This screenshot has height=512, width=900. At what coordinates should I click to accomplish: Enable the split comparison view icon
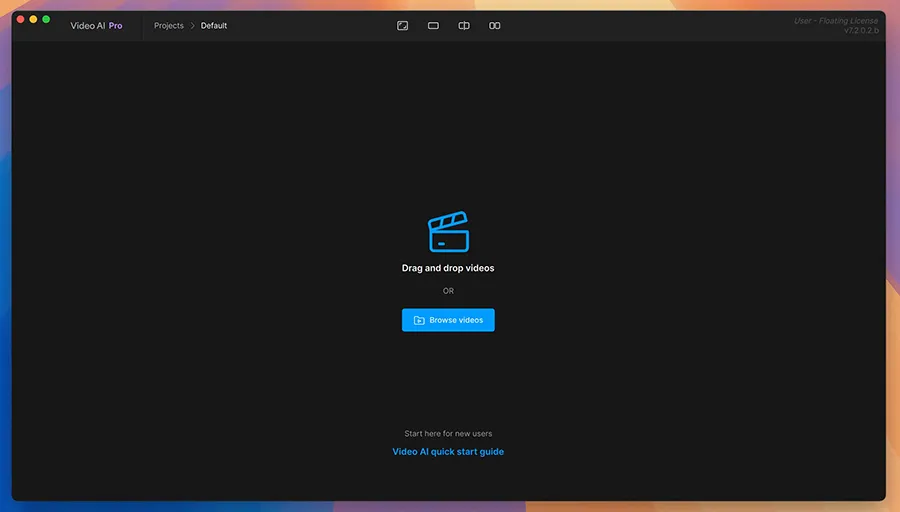[x=464, y=26]
